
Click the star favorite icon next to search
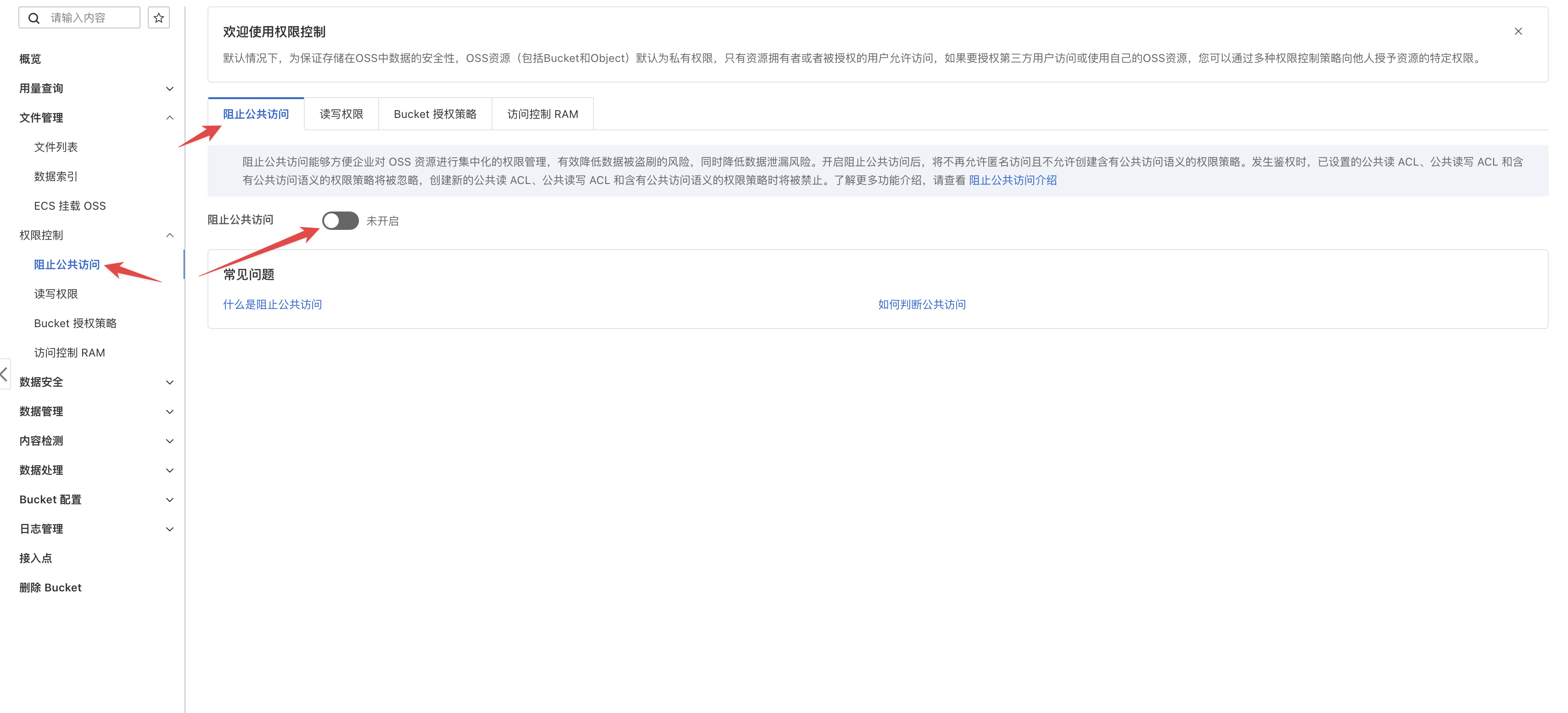pyautogui.click(x=158, y=17)
